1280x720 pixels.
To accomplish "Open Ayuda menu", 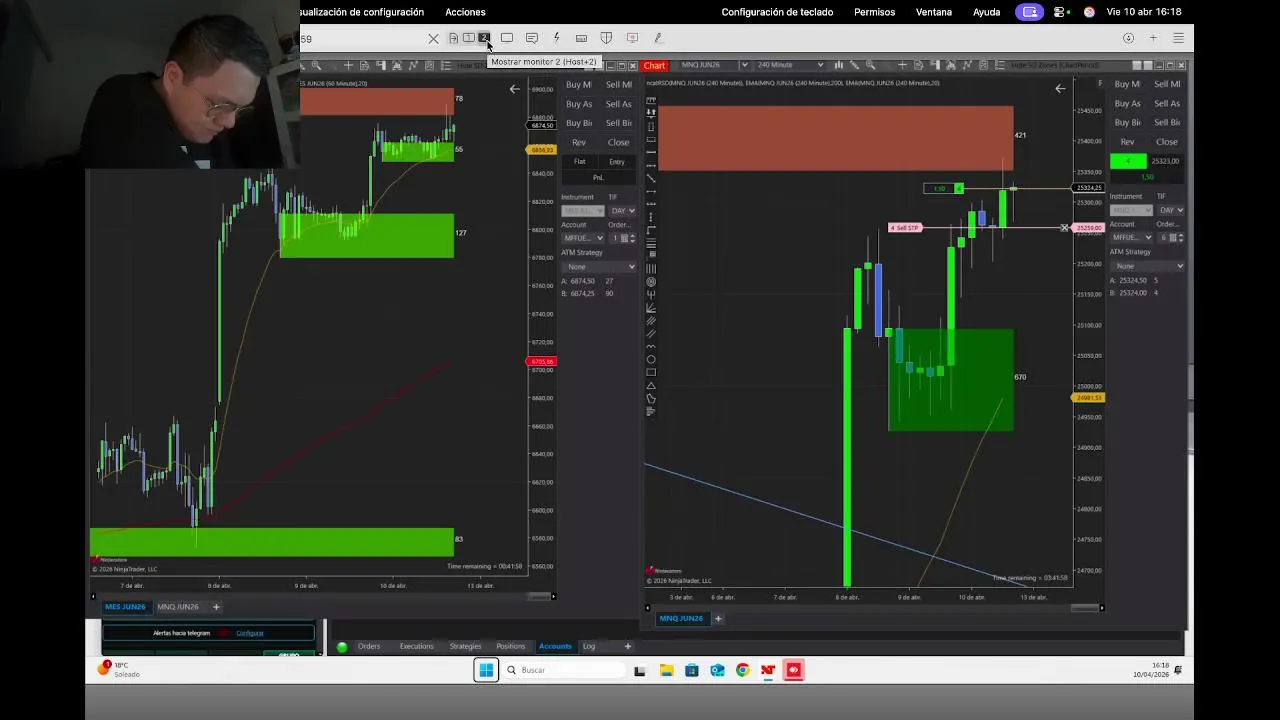I will [x=987, y=12].
